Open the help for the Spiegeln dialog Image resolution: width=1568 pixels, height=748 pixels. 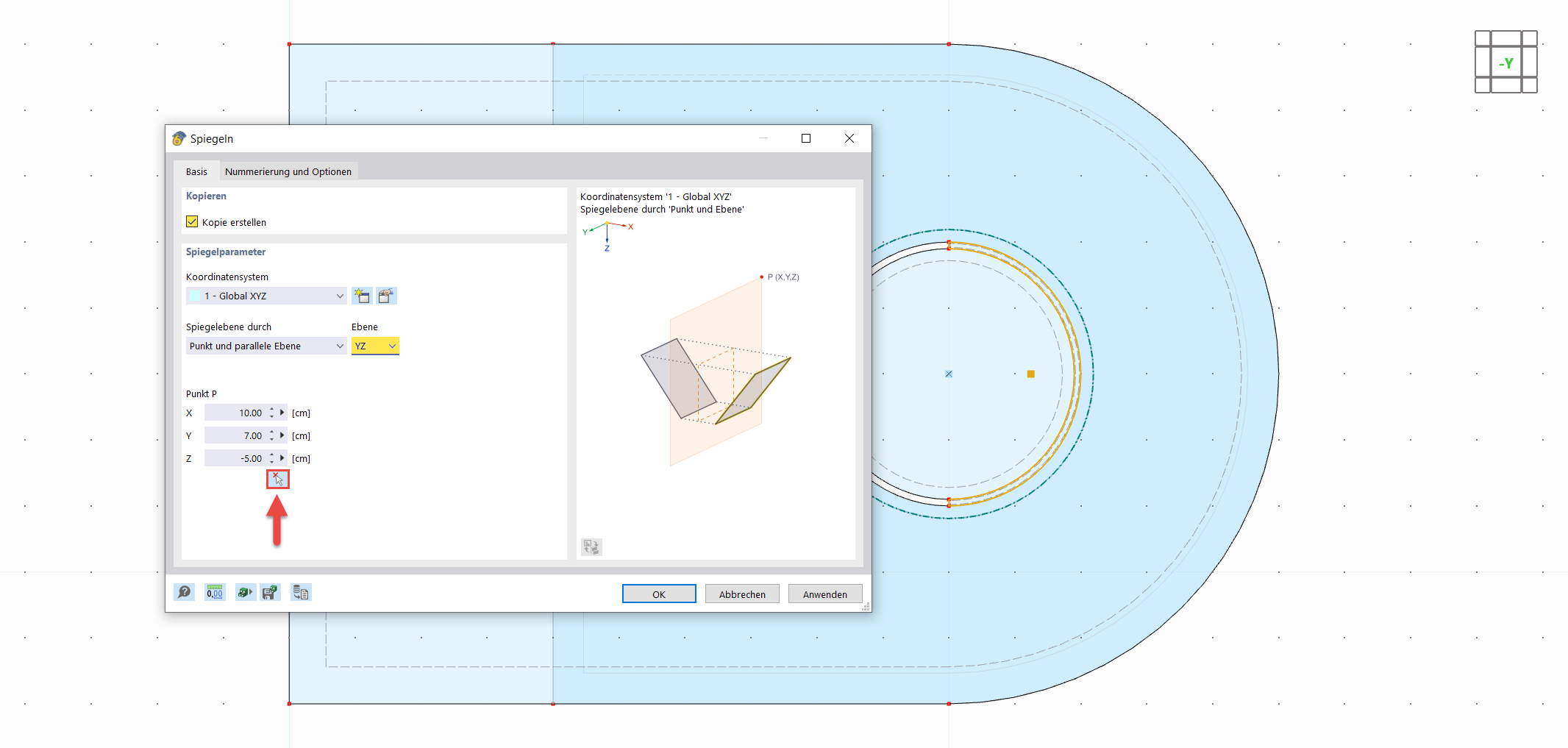(184, 592)
